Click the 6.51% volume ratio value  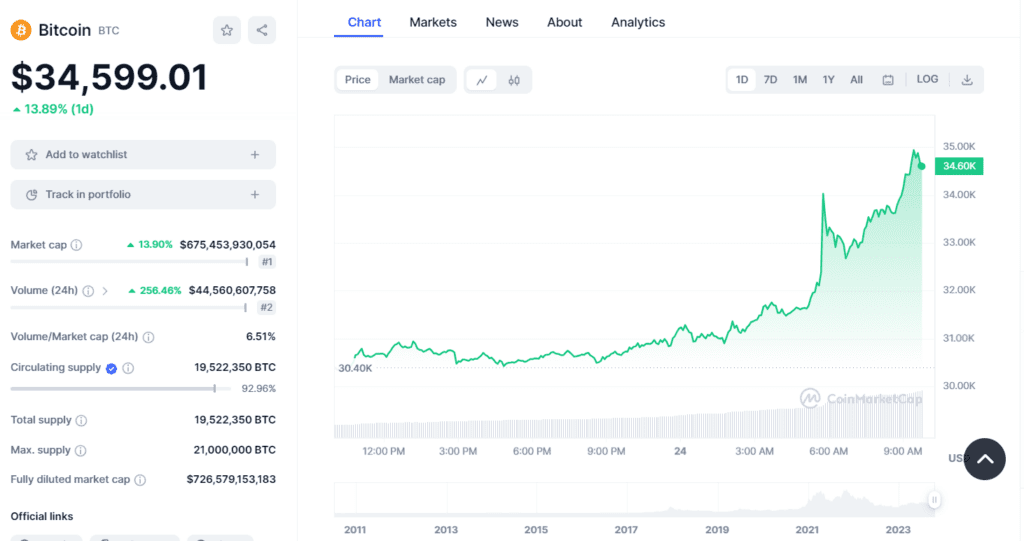261,336
